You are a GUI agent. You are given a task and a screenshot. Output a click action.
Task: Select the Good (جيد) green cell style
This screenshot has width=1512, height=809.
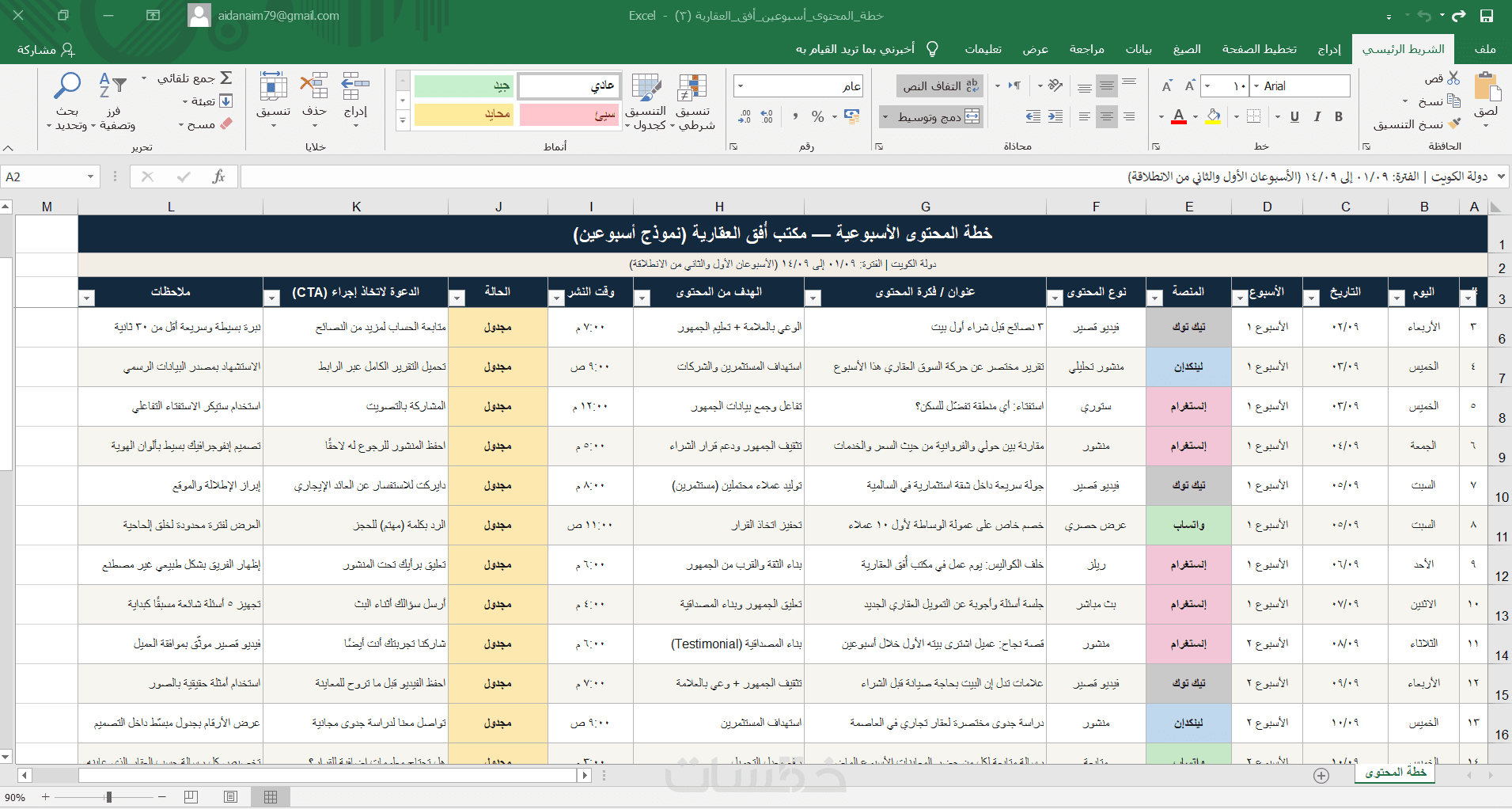point(464,85)
